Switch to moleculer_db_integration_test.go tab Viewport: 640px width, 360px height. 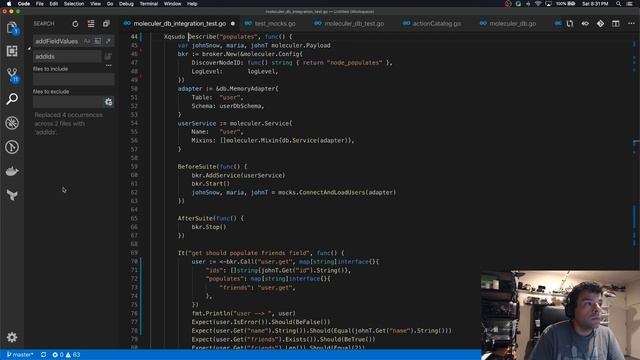(180, 24)
